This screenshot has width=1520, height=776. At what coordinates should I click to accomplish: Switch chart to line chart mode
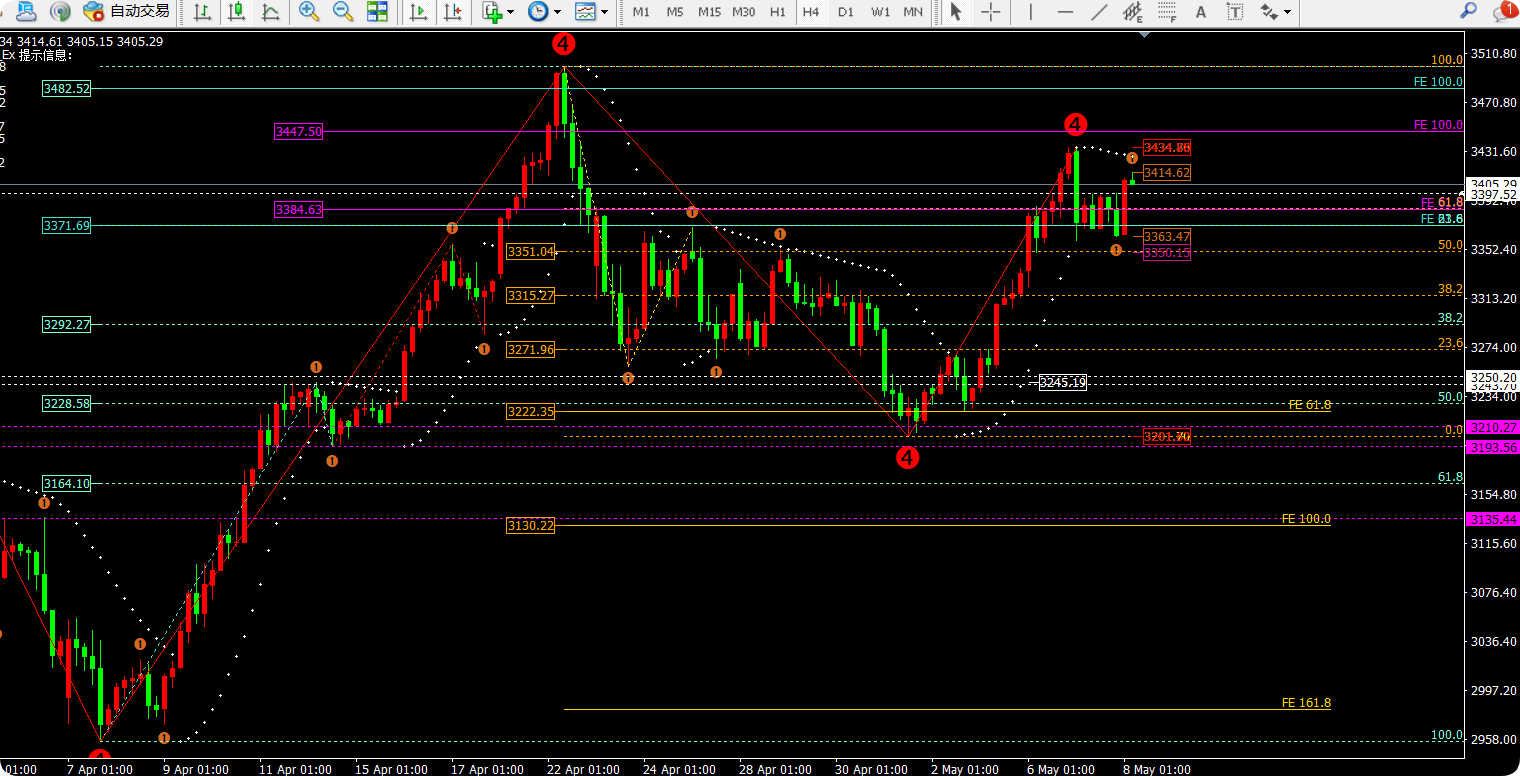[x=270, y=12]
